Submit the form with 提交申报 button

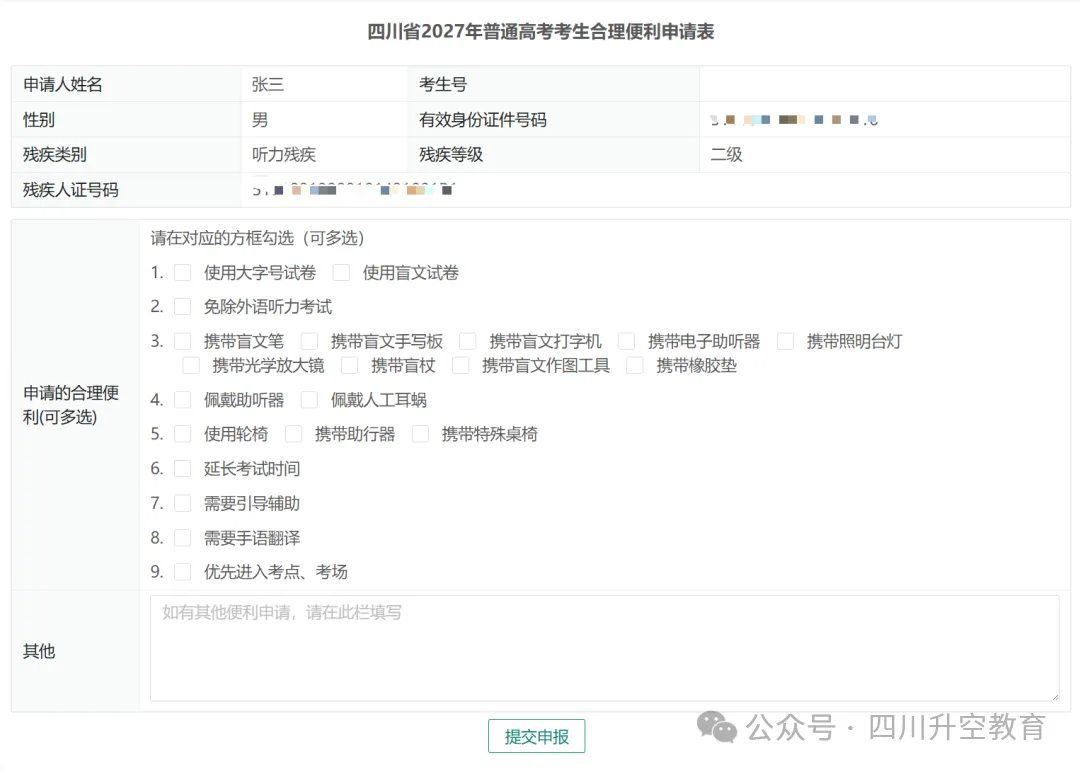click(537, 736)
